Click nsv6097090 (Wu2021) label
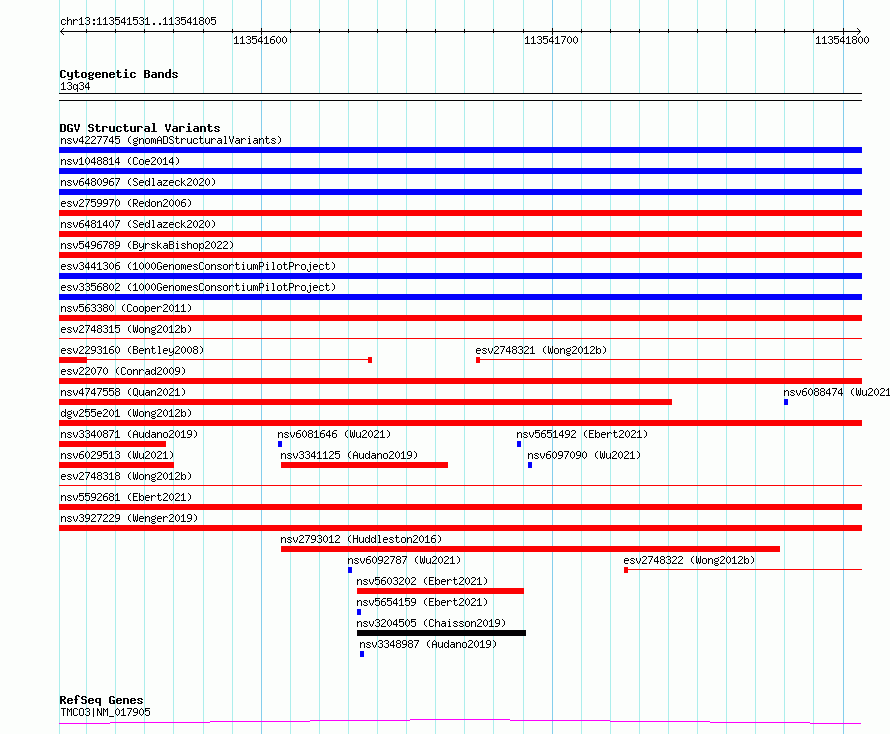The width and height of the screenshot is (890, 734). tap(583, 455)
